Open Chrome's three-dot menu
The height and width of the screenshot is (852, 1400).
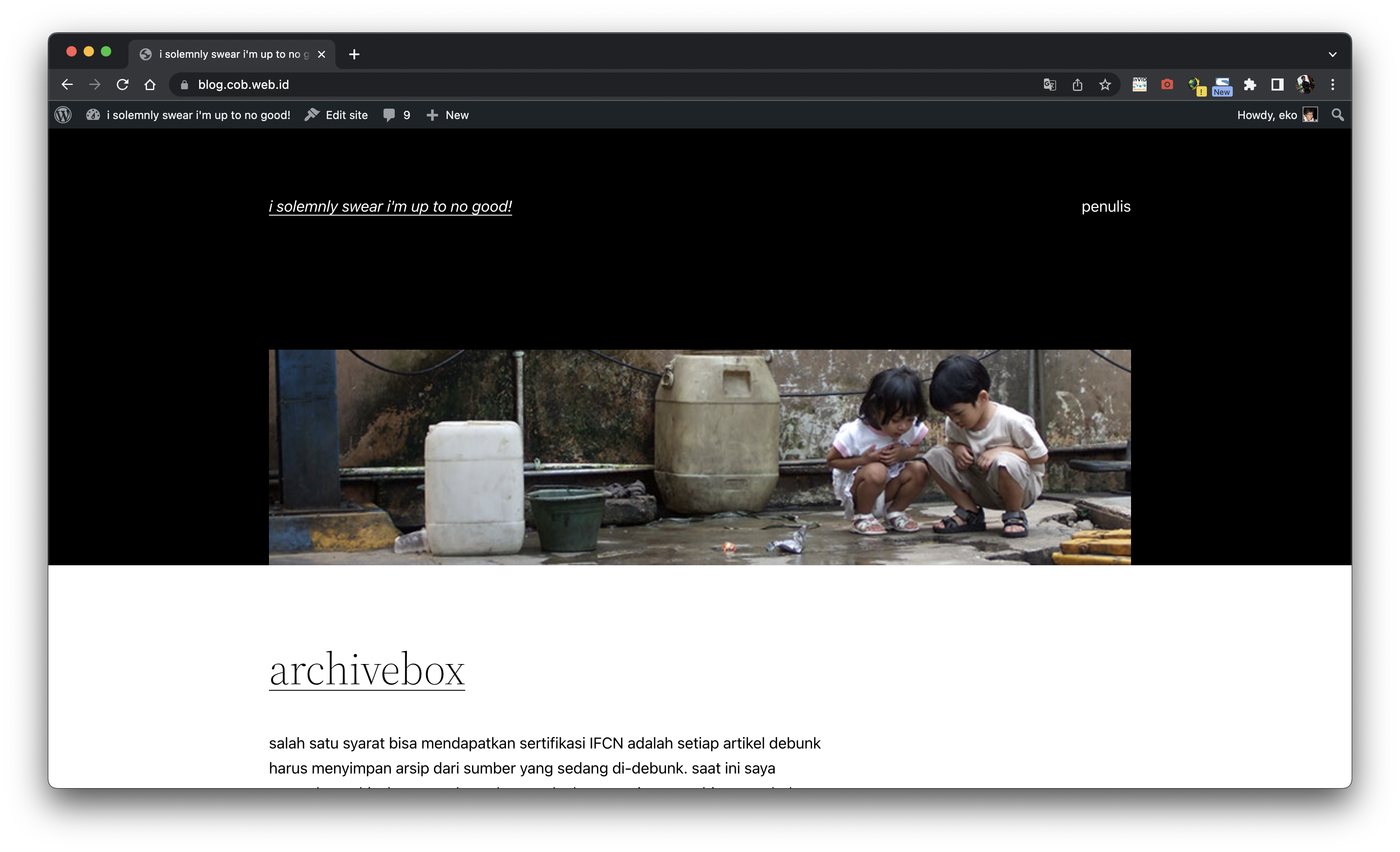click(1332, 85)
